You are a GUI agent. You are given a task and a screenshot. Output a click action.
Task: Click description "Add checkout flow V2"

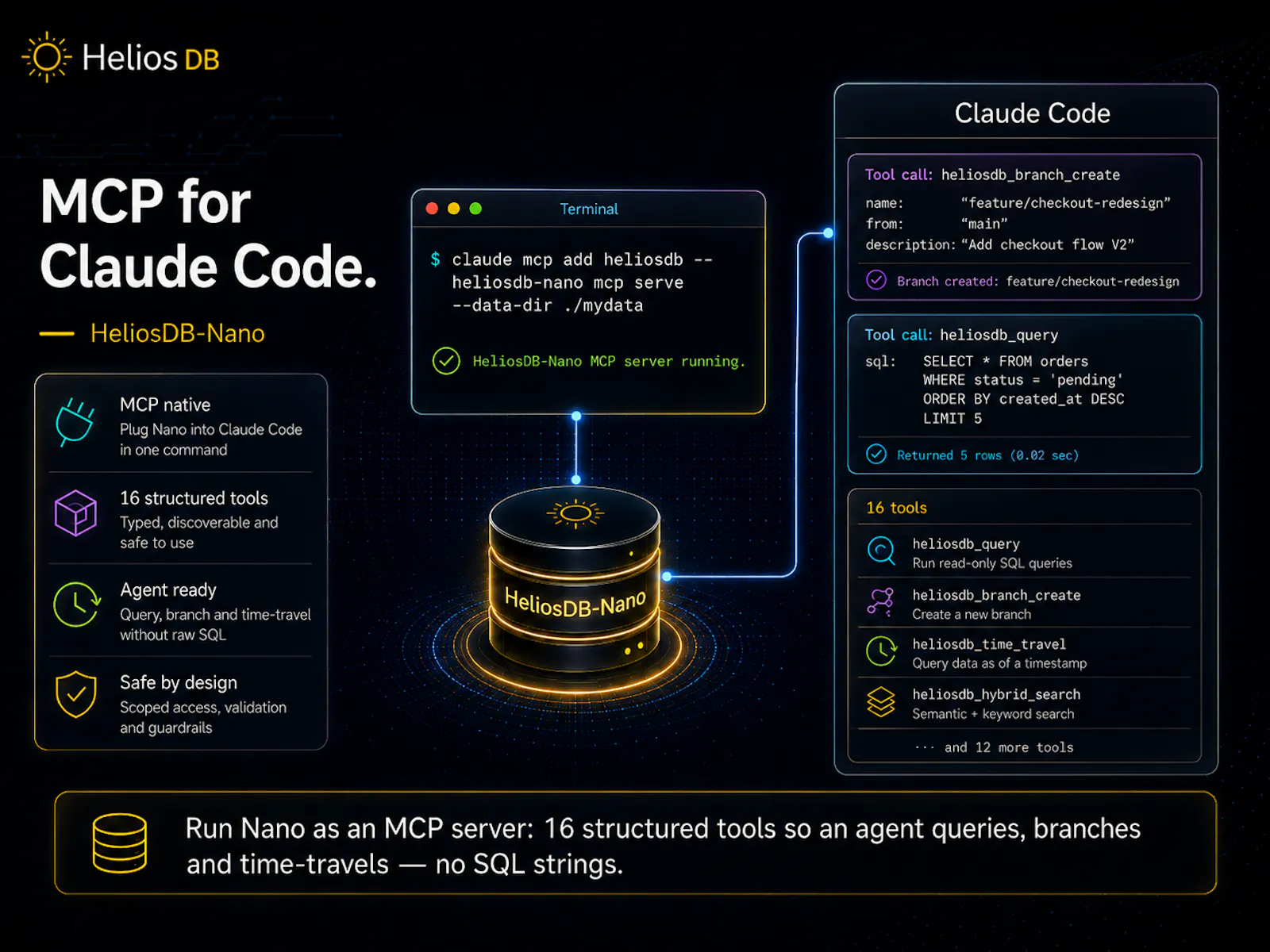(1048, 244)
